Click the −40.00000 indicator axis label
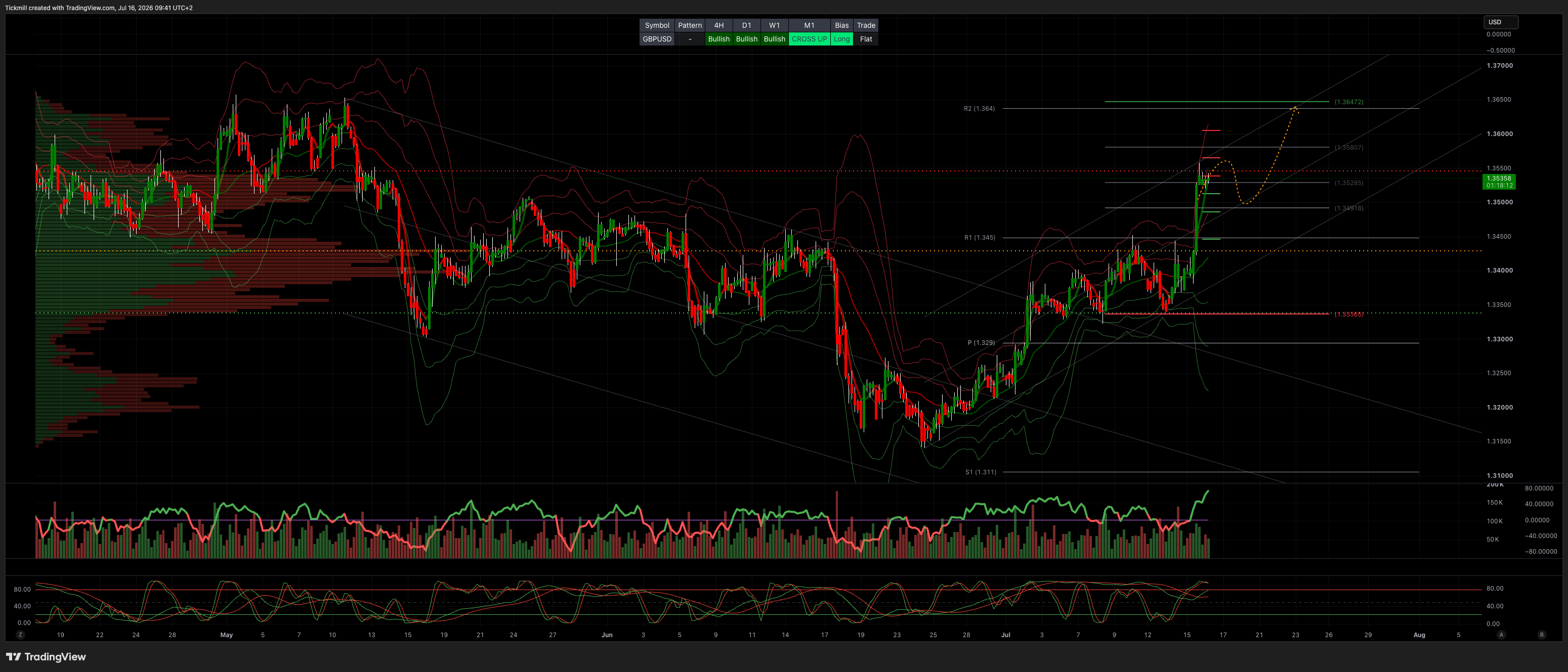The image size is (1568, 672). 1541,536
